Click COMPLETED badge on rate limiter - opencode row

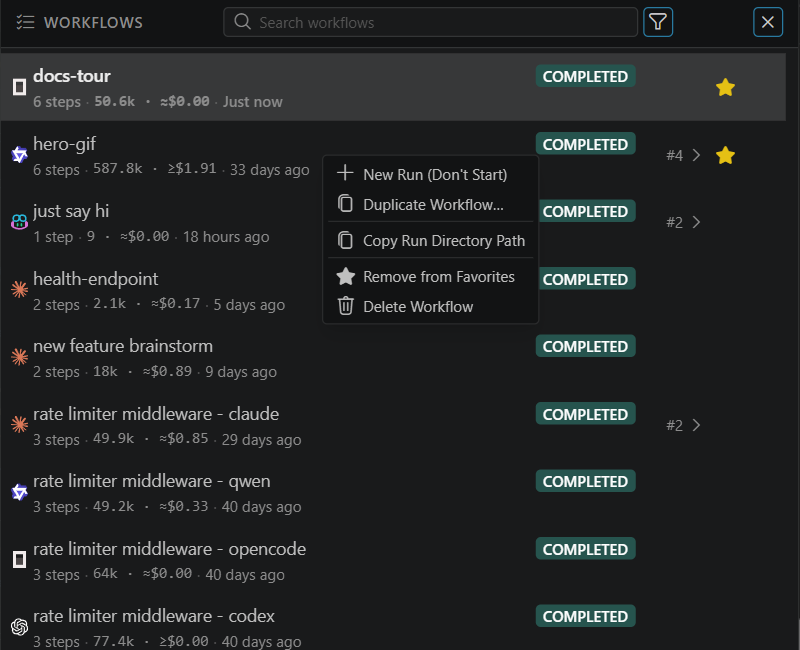click(585, 548)
